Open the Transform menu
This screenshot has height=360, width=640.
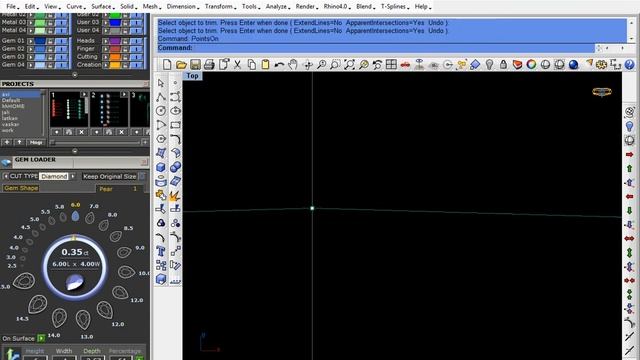(x=219, y=7)
